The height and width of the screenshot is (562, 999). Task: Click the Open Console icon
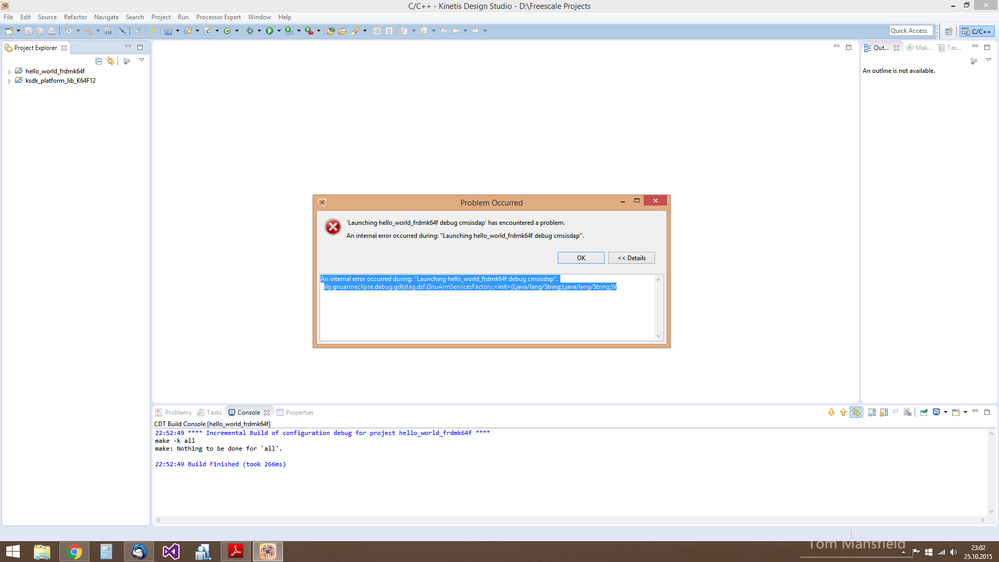click(x=956, y=412)
